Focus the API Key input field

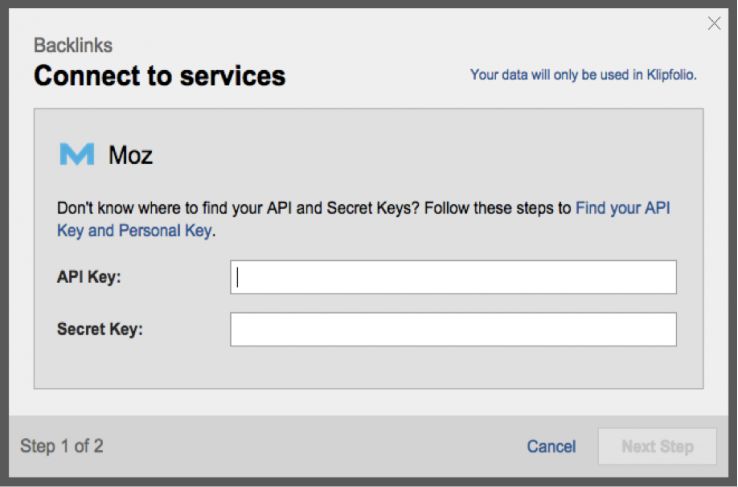pos(453,277)
